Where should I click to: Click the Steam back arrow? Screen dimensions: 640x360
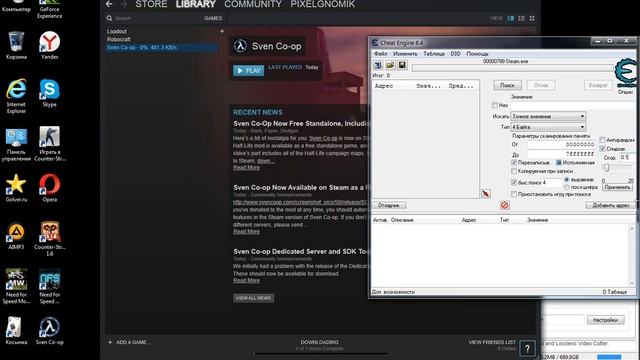click(x=109, y=4)
